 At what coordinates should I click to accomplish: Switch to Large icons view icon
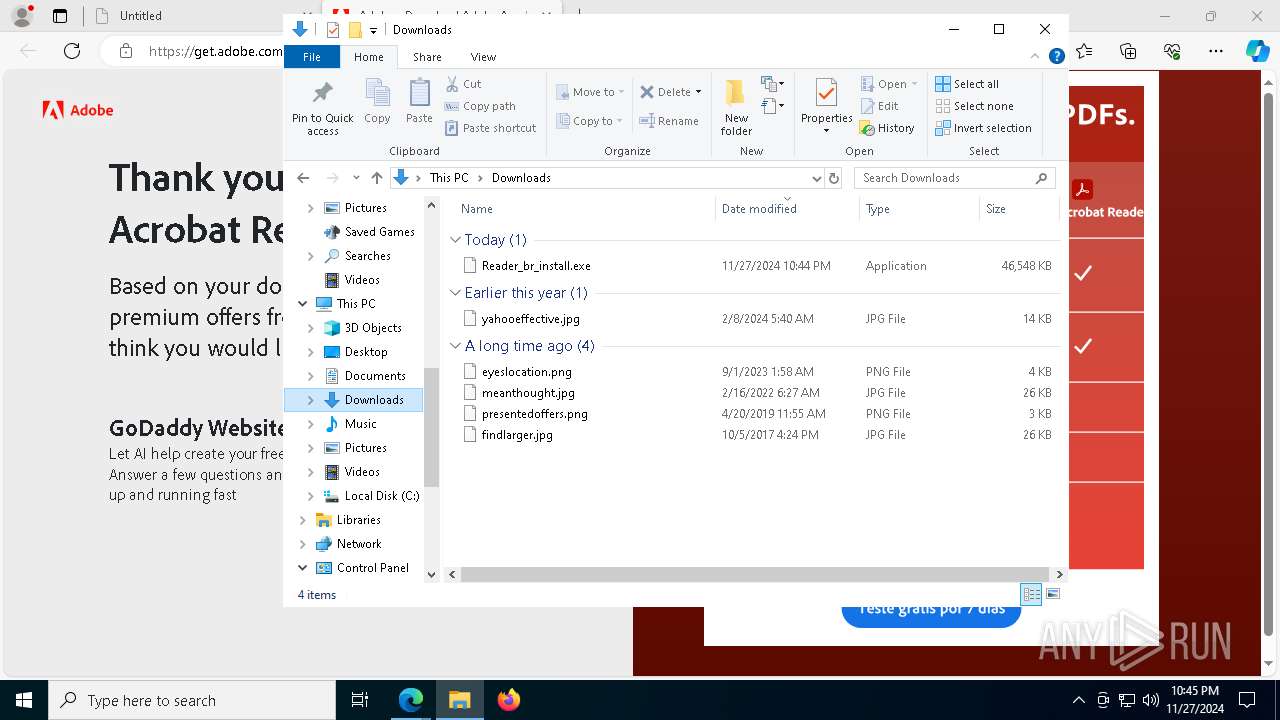click(x=1052, y=594)
